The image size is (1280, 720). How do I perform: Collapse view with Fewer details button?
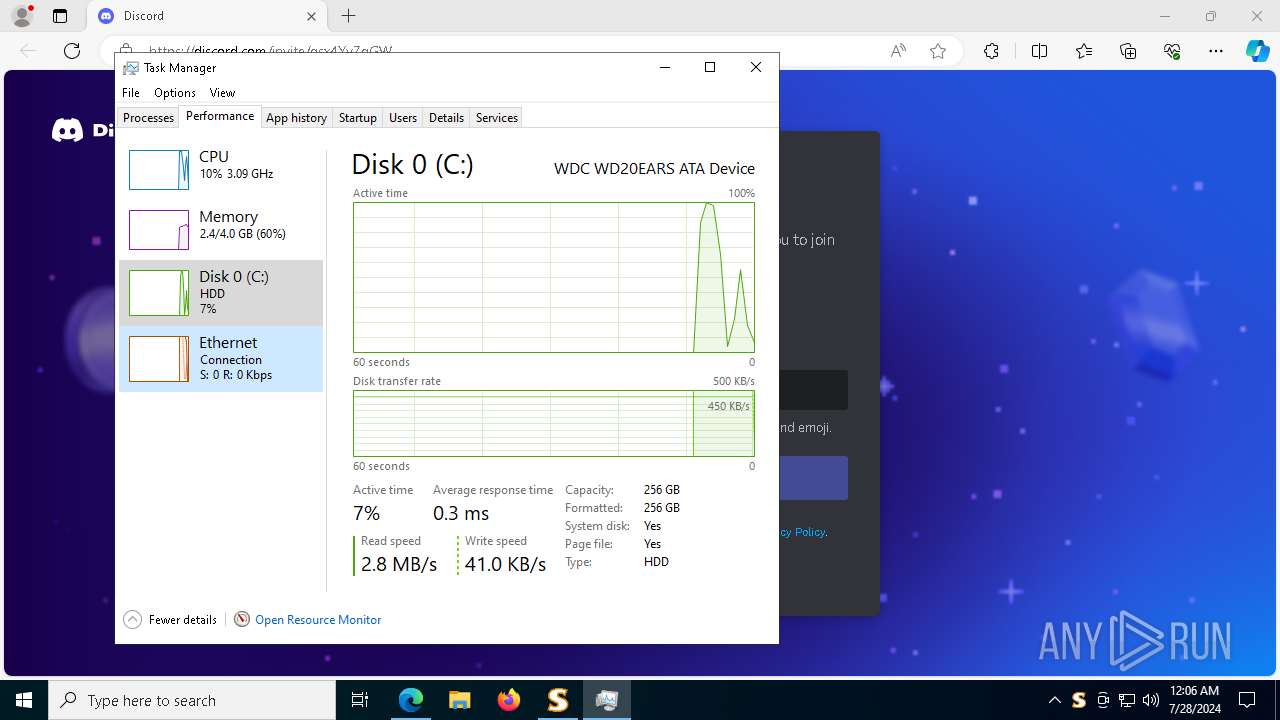[170, 620]
